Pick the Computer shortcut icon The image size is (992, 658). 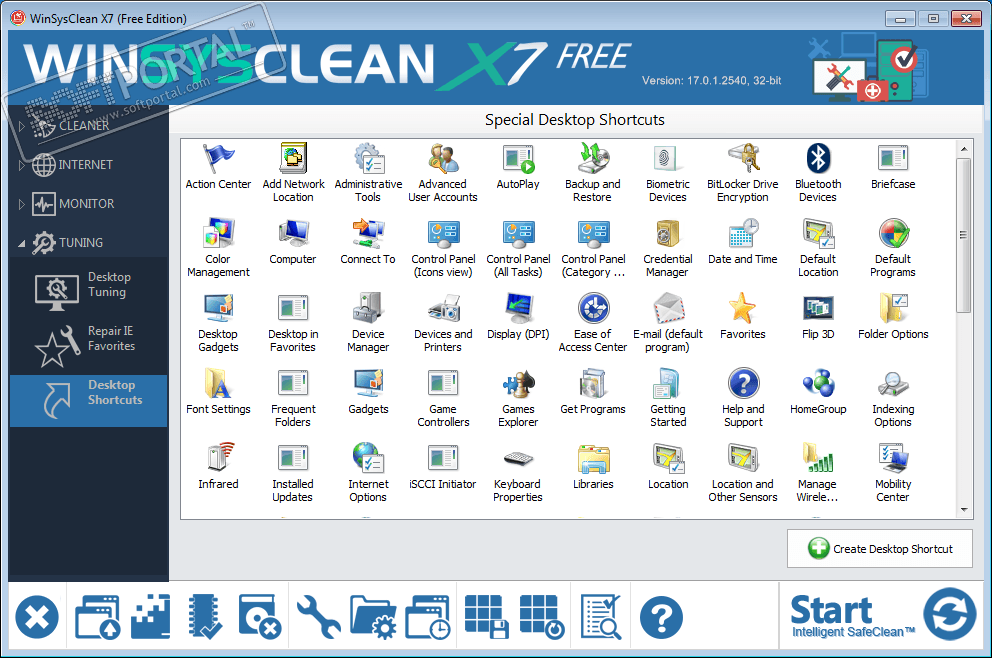pos(293,241)
